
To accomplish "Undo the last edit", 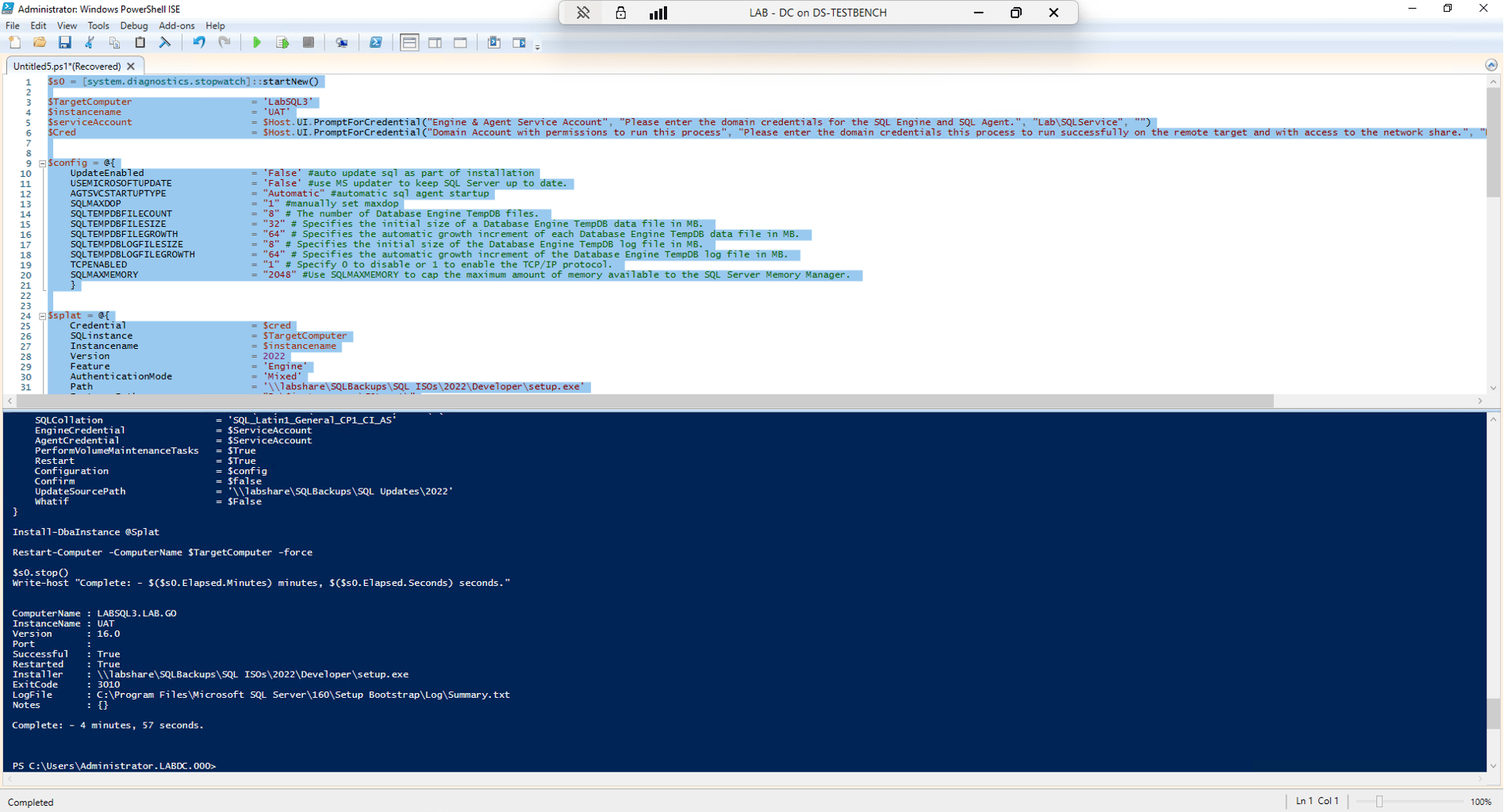I will pos(199,43).
